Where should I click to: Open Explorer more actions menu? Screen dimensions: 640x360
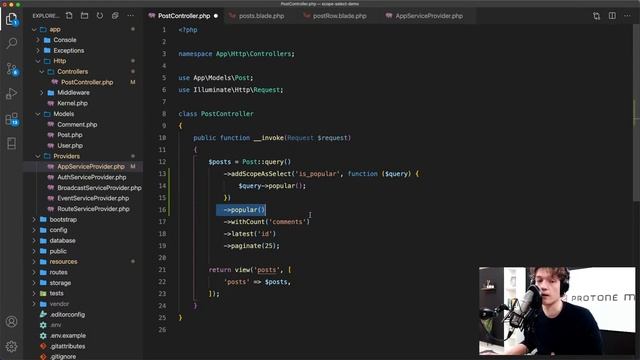130,16
